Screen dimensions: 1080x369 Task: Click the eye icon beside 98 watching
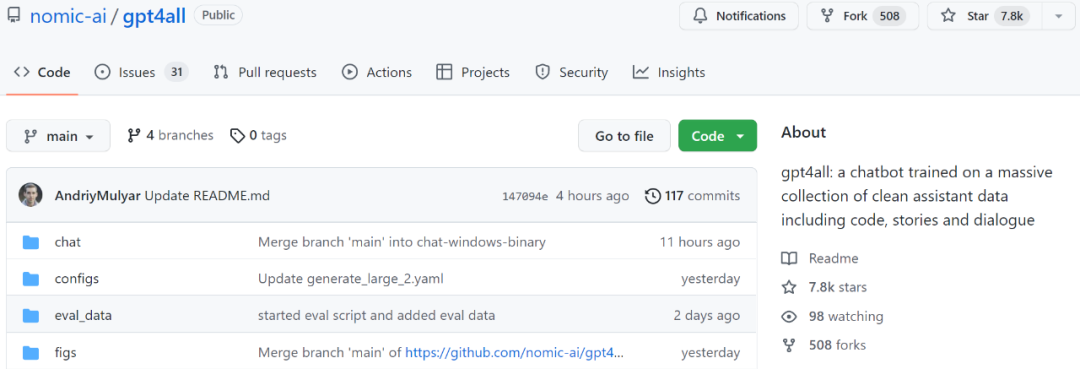[x=789, y=317]
